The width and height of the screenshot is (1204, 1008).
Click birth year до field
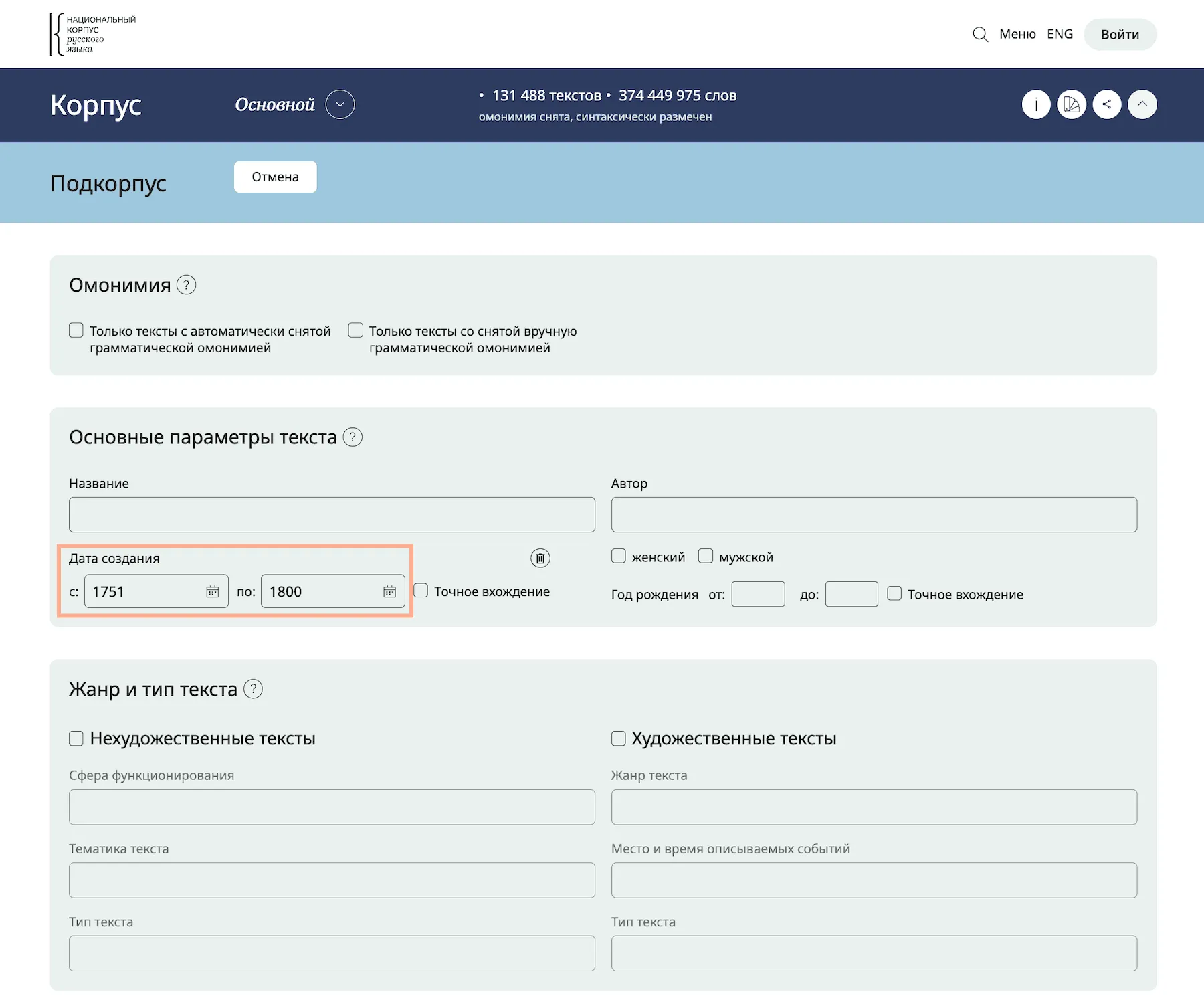coord(852,594)
